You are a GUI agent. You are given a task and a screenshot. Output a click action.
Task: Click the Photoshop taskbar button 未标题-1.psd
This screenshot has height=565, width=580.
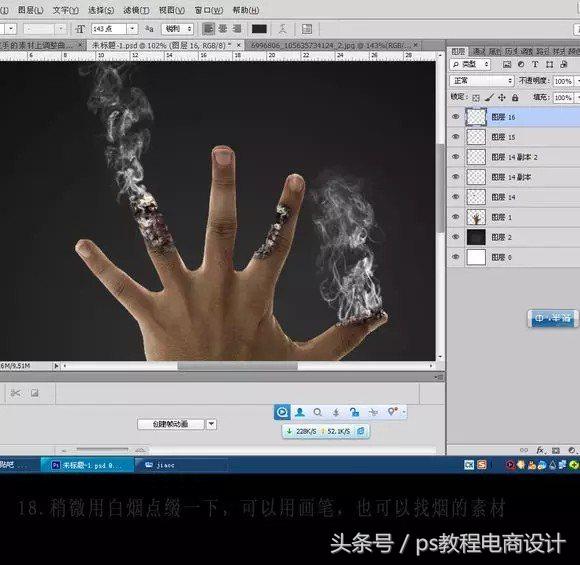point(87,465)
